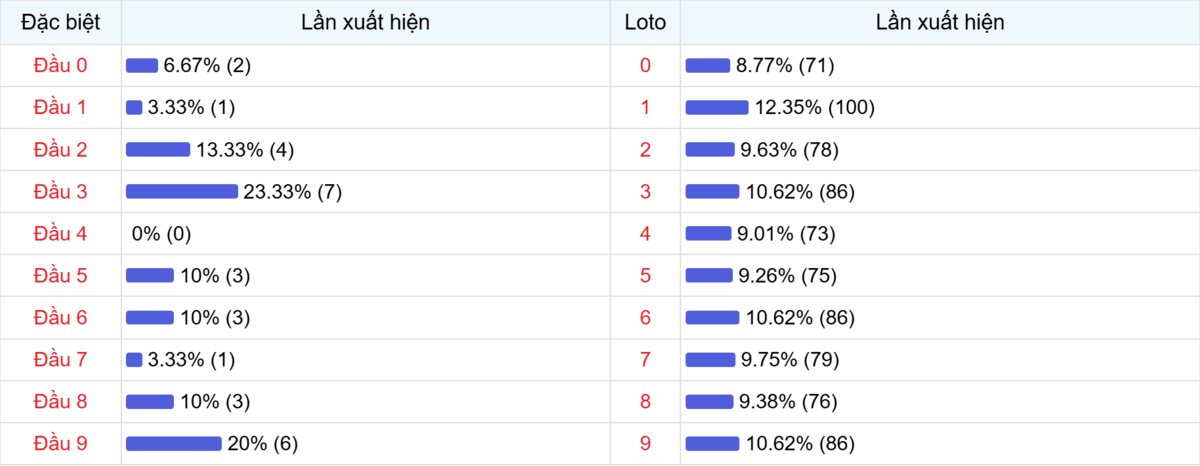This screenshot has width=1200, height=466.
Task: Click the 12.35% (100) value text
Action: point(815,107)
